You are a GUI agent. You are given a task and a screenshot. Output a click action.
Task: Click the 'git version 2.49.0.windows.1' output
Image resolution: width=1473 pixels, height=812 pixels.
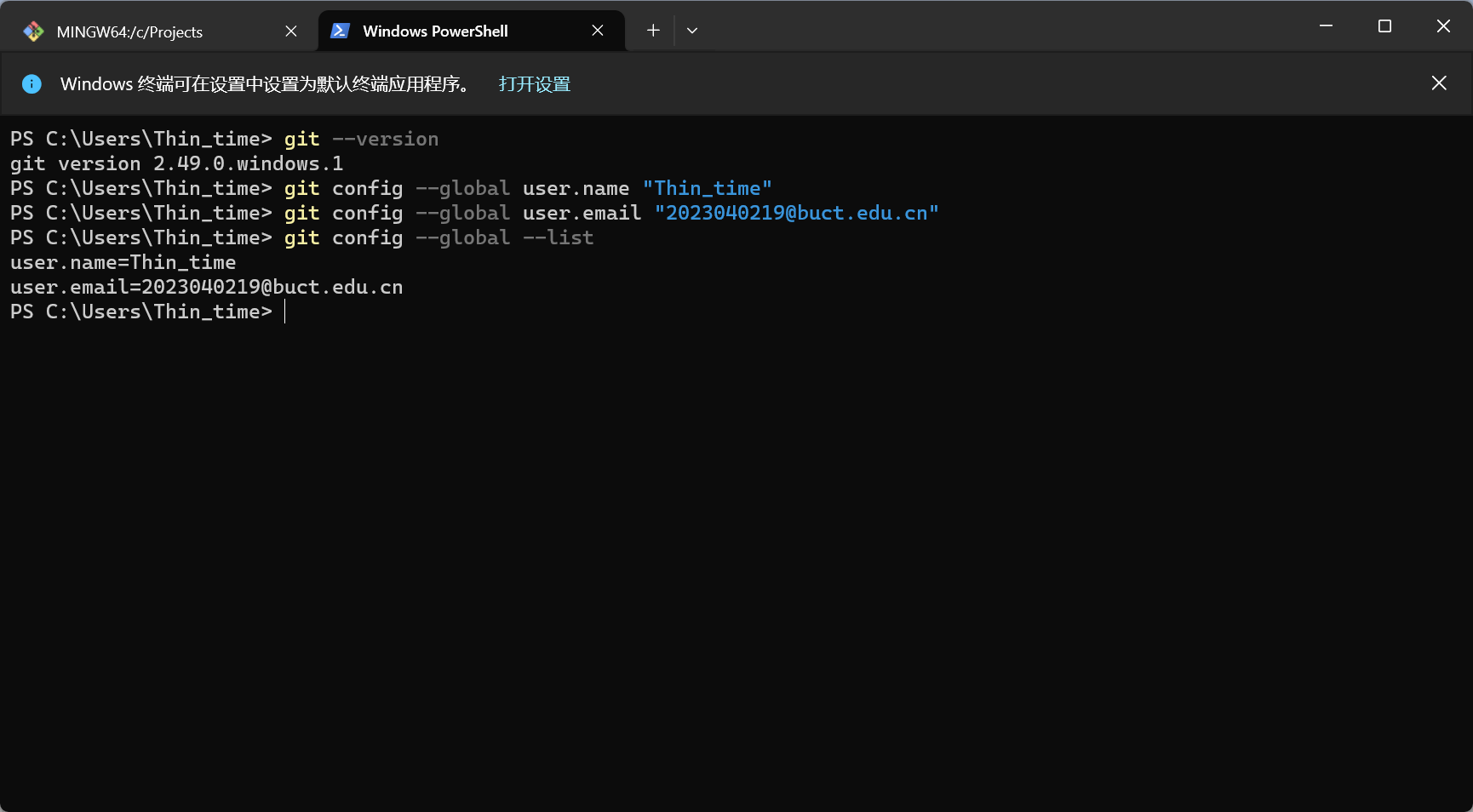pyautogui.click(x=176, y=163)
